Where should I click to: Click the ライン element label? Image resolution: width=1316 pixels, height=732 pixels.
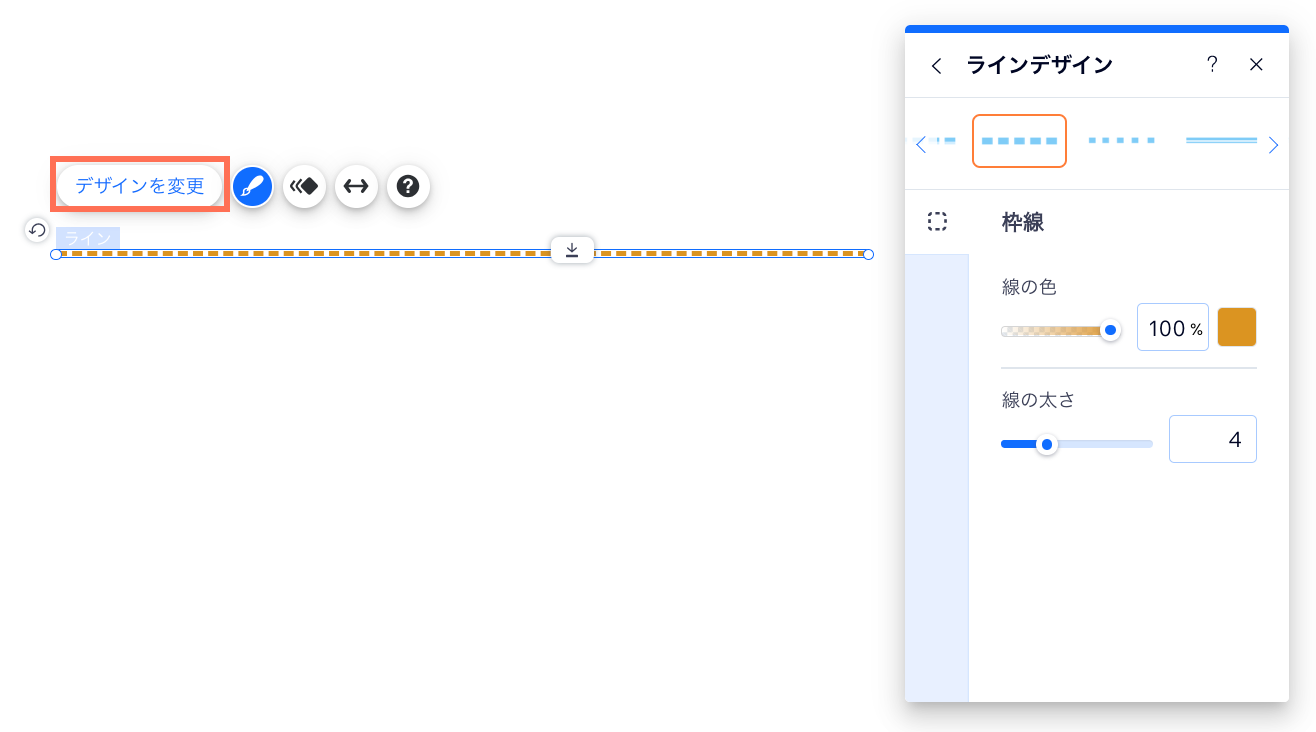tap(88, 238)
